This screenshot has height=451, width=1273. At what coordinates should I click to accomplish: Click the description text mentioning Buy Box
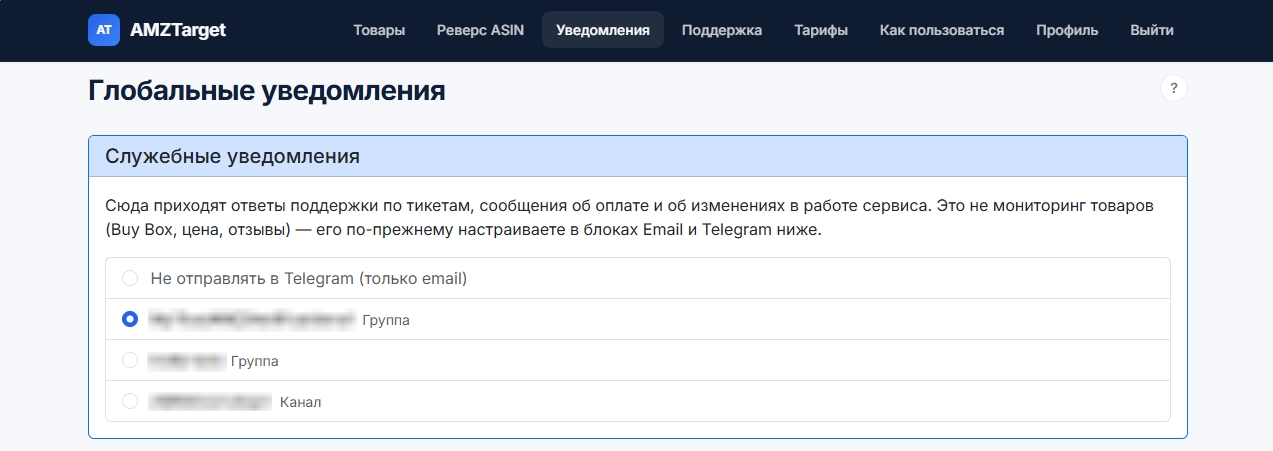click(630, 217)
